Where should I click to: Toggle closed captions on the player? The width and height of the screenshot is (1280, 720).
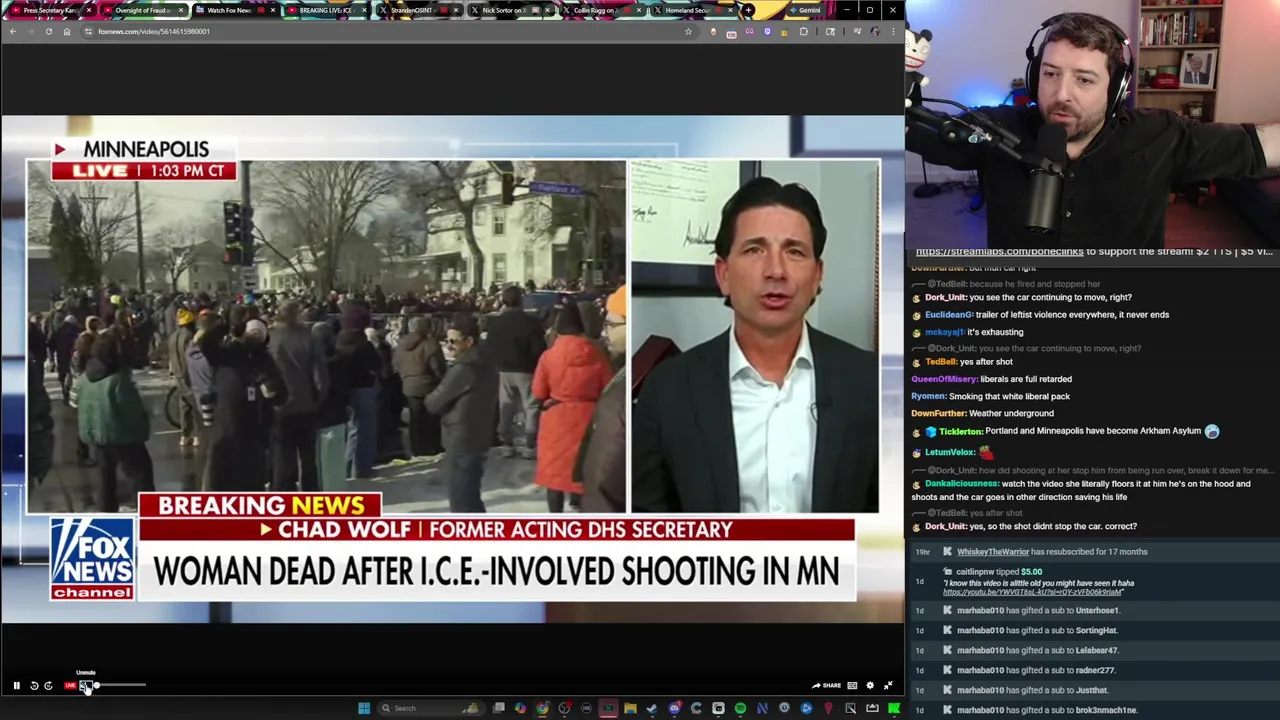pyautogui.click(x=852, y=686)
